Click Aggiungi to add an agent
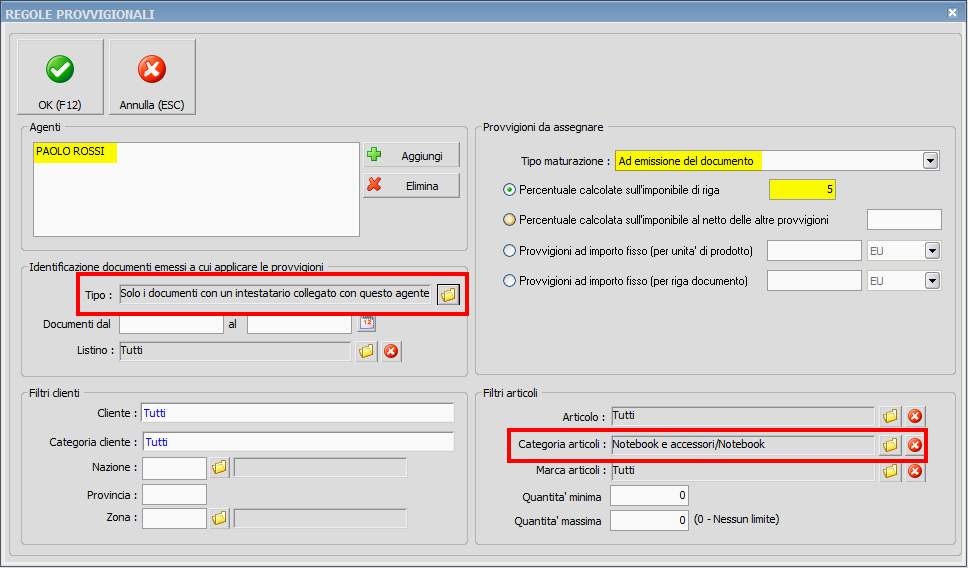 tap(411, 156)
